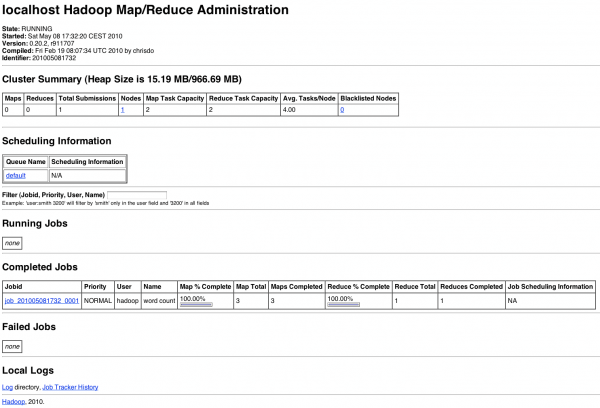Open job_201005081732_0001 details link
The height and width of the screenshot is (408, 600).
coord(42,301)
